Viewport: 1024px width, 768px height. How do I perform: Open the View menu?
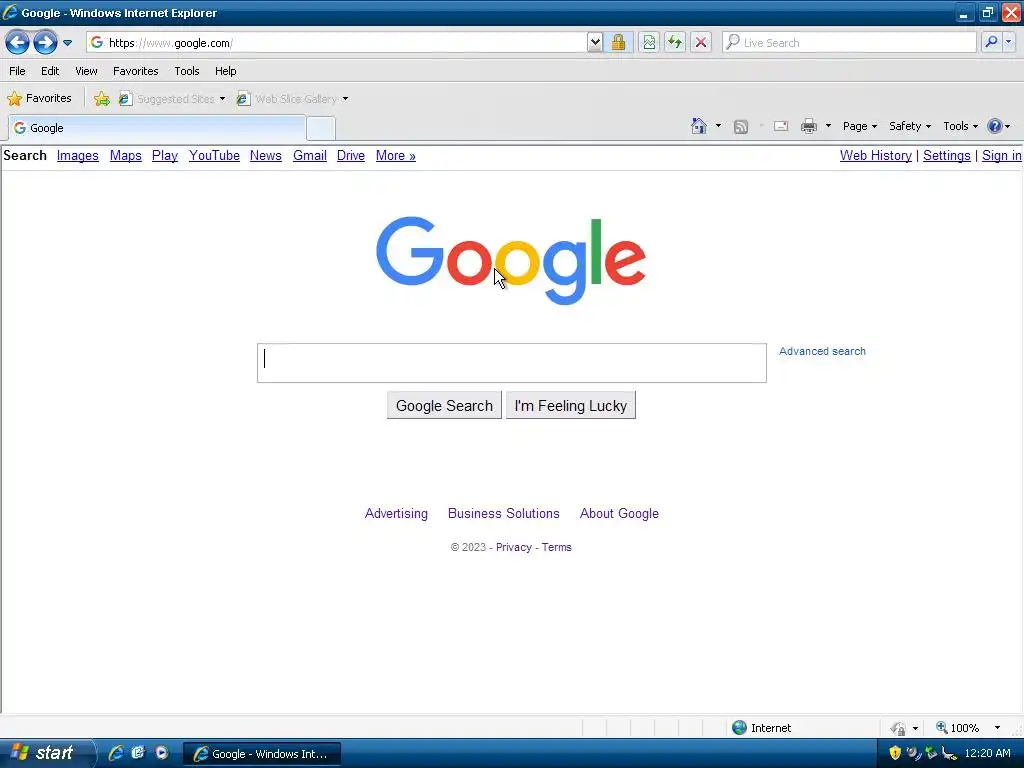(86, 71)
